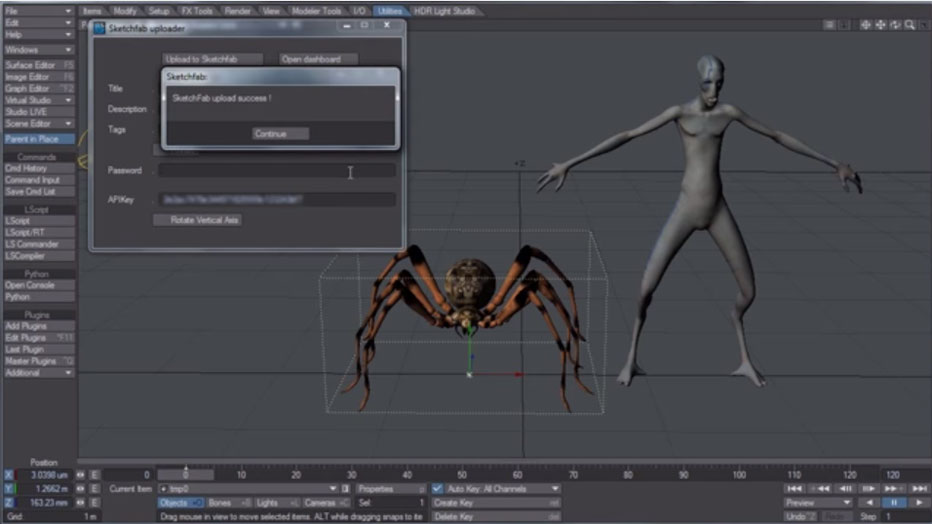
Task: Click the X axis position channel button
Action: (9, 475)
